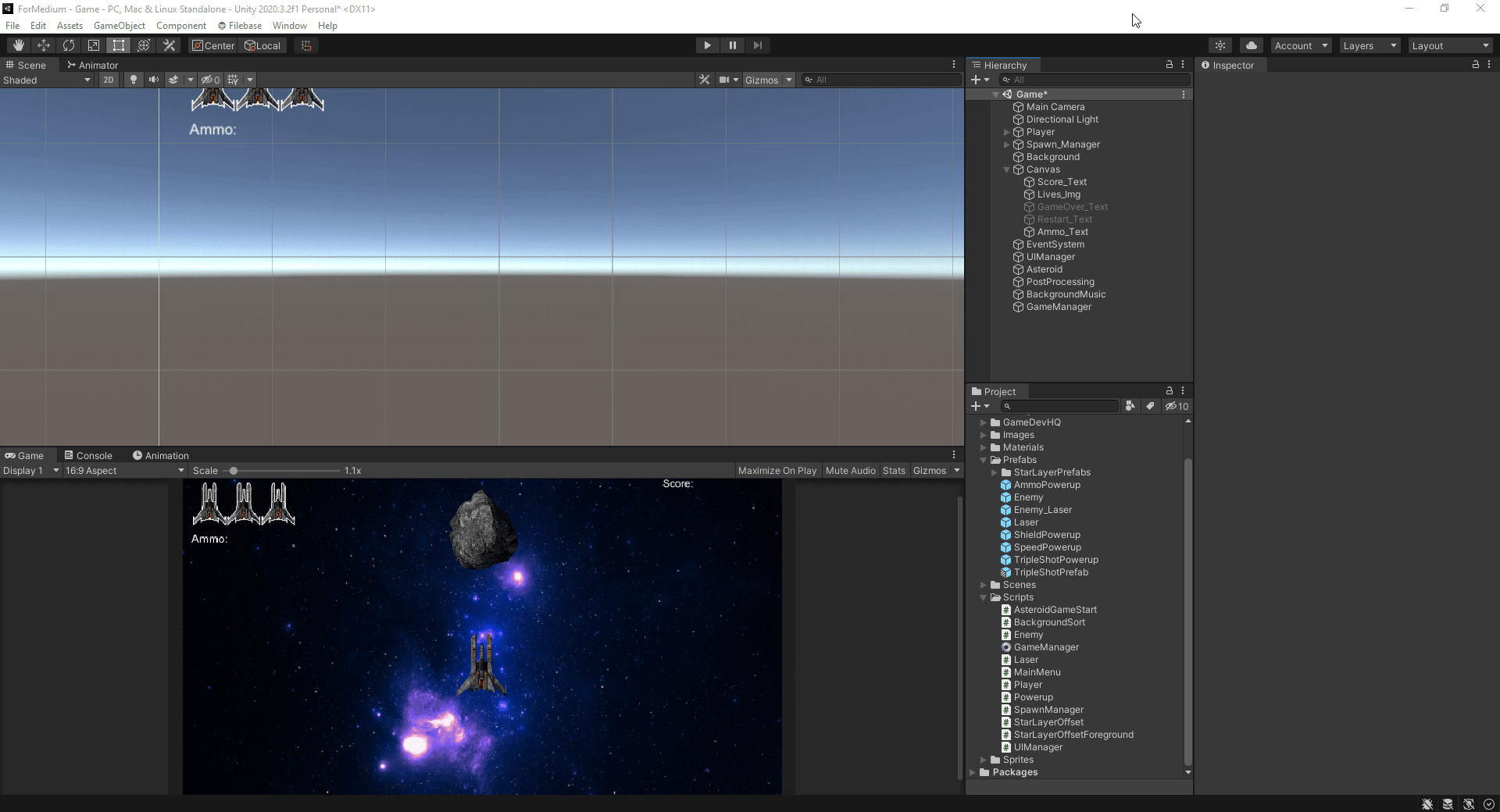1500x812 pixels.
Task: Toggle scene audio speaker icon
Action: click(x=154, y=80)
